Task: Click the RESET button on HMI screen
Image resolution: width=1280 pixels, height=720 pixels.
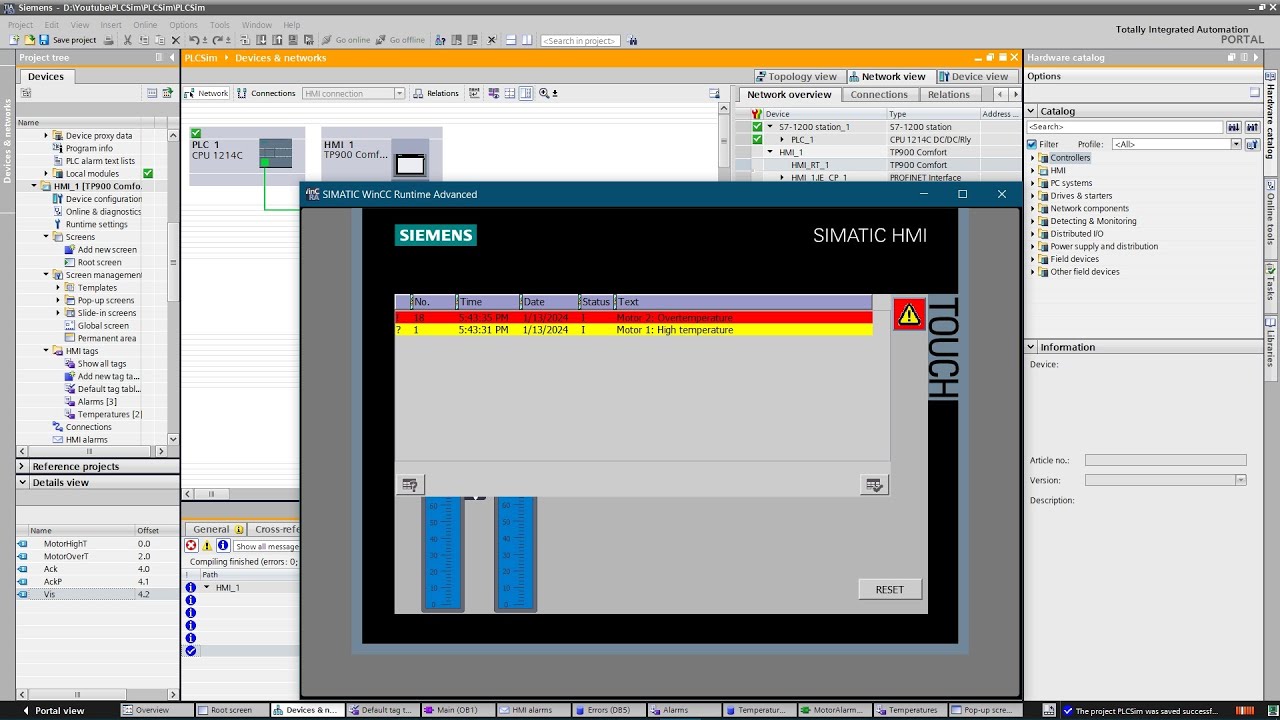Action: click(890, 589)
